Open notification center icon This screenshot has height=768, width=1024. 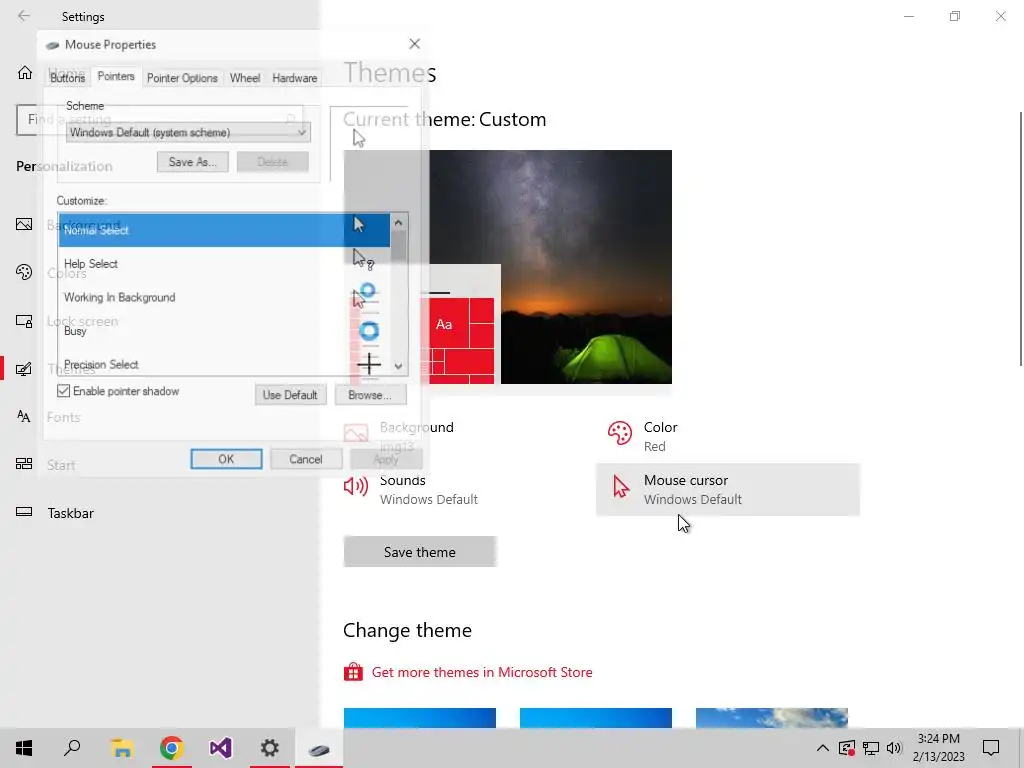click(x=991, y=748)
